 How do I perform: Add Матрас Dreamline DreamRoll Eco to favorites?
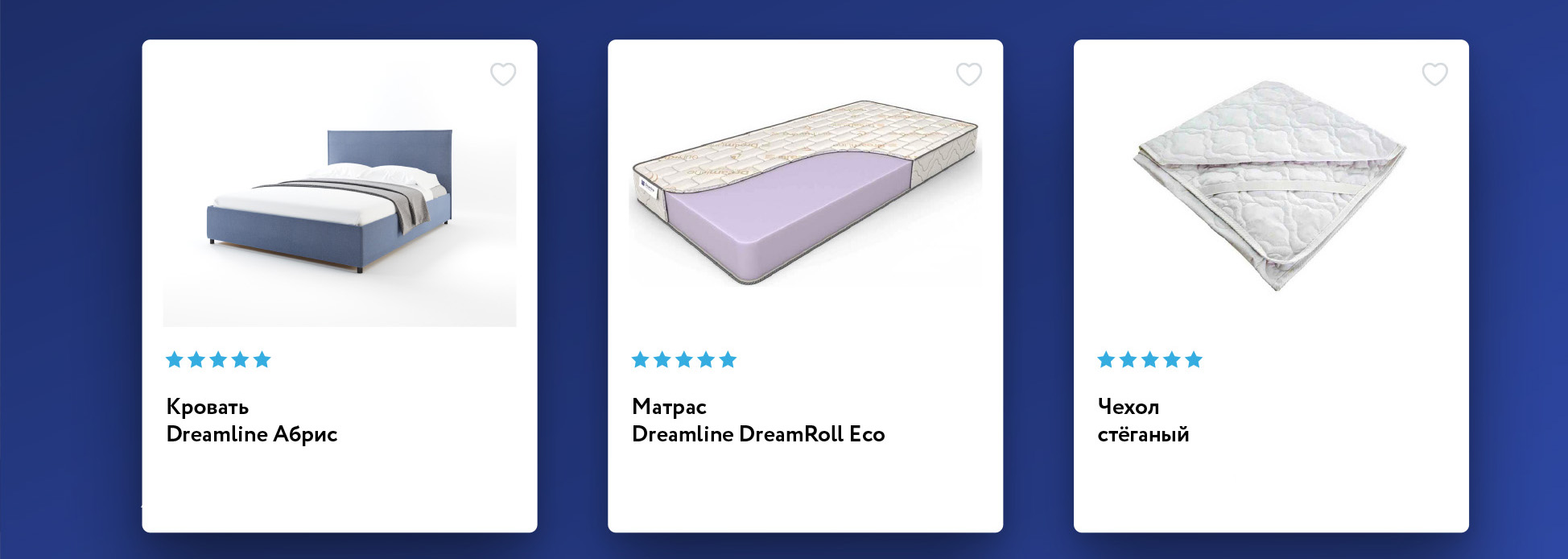969,75
